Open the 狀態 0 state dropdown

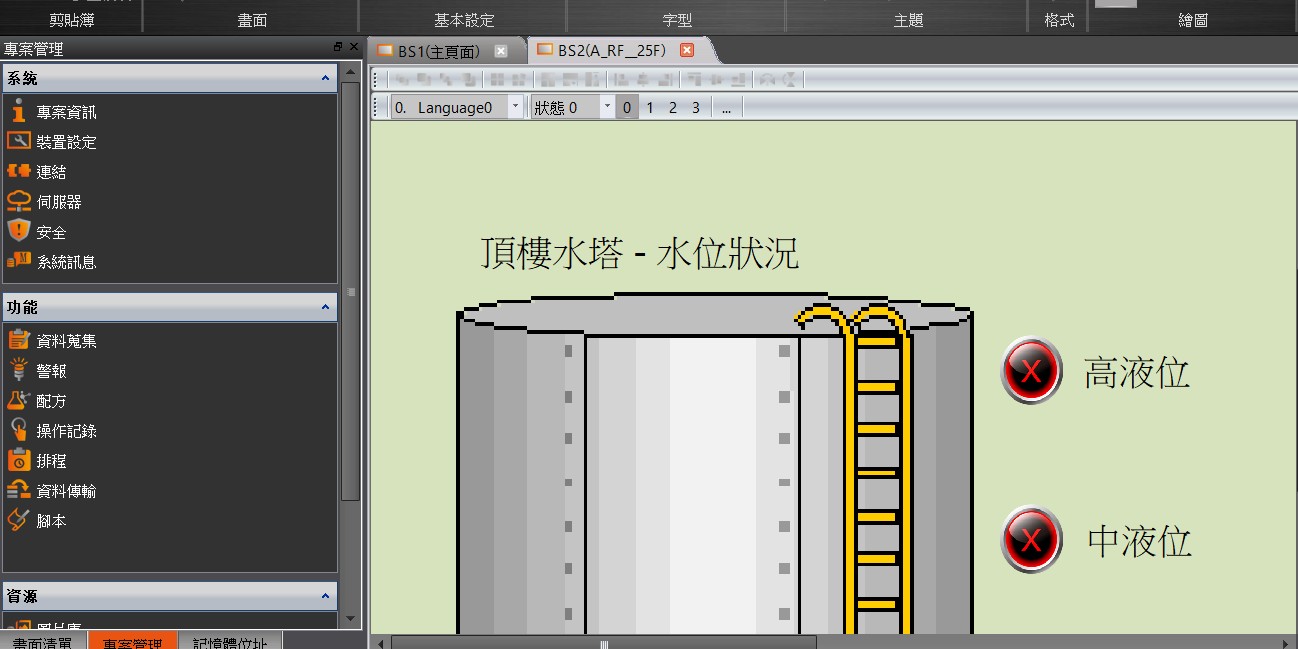click(x=606, y=108)
